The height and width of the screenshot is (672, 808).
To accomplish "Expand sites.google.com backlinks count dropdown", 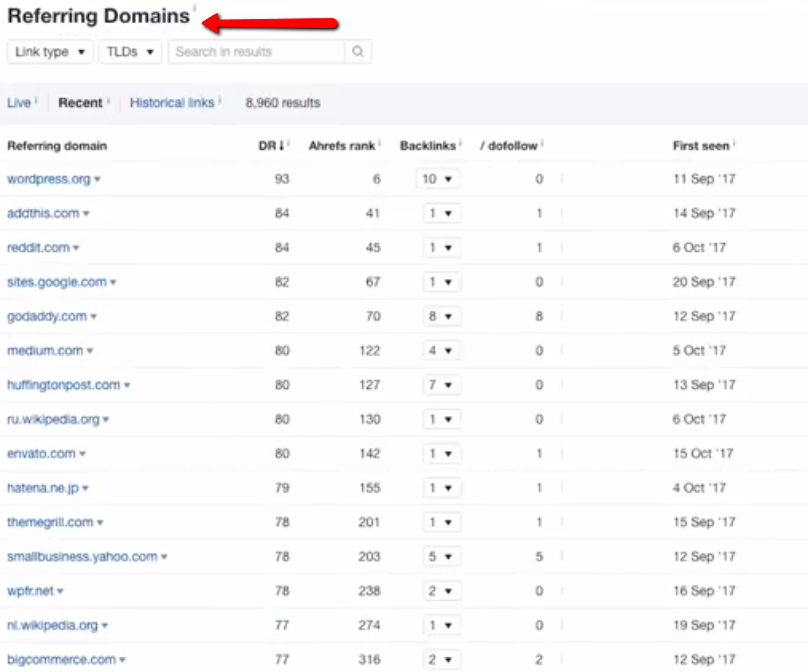I will pos(442,282).
